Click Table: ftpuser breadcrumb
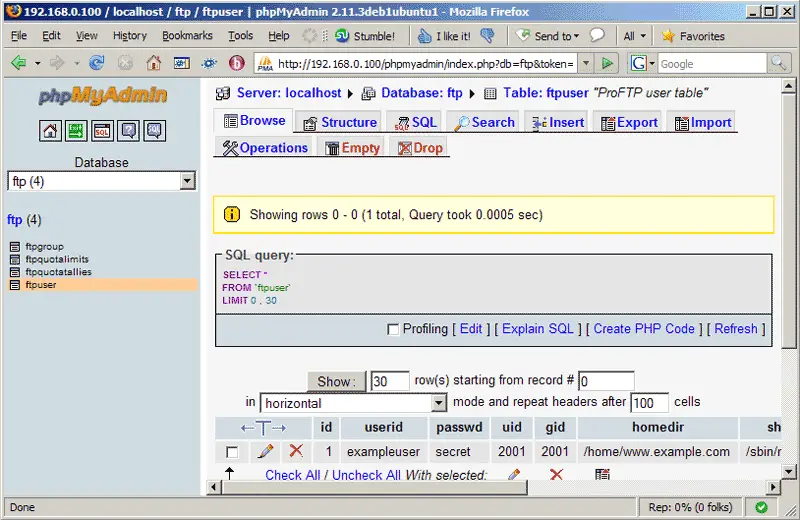 click(x=545, y=93)
